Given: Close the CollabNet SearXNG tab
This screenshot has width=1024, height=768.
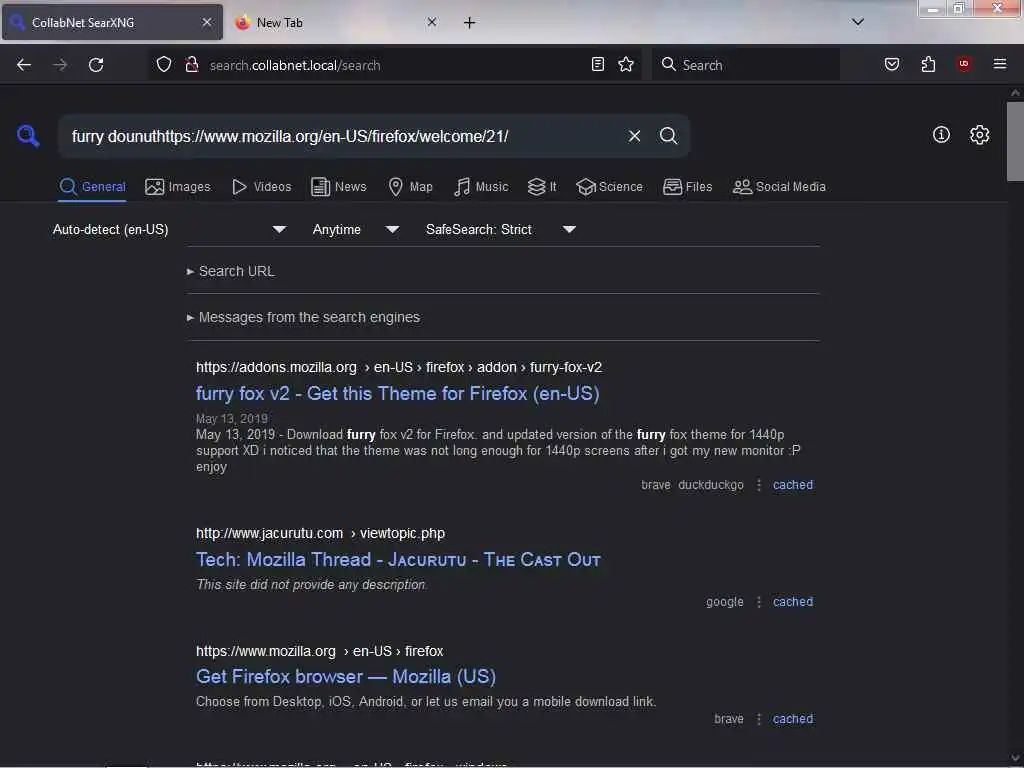Looking at the screenshot, I should [x=207, y=22].
